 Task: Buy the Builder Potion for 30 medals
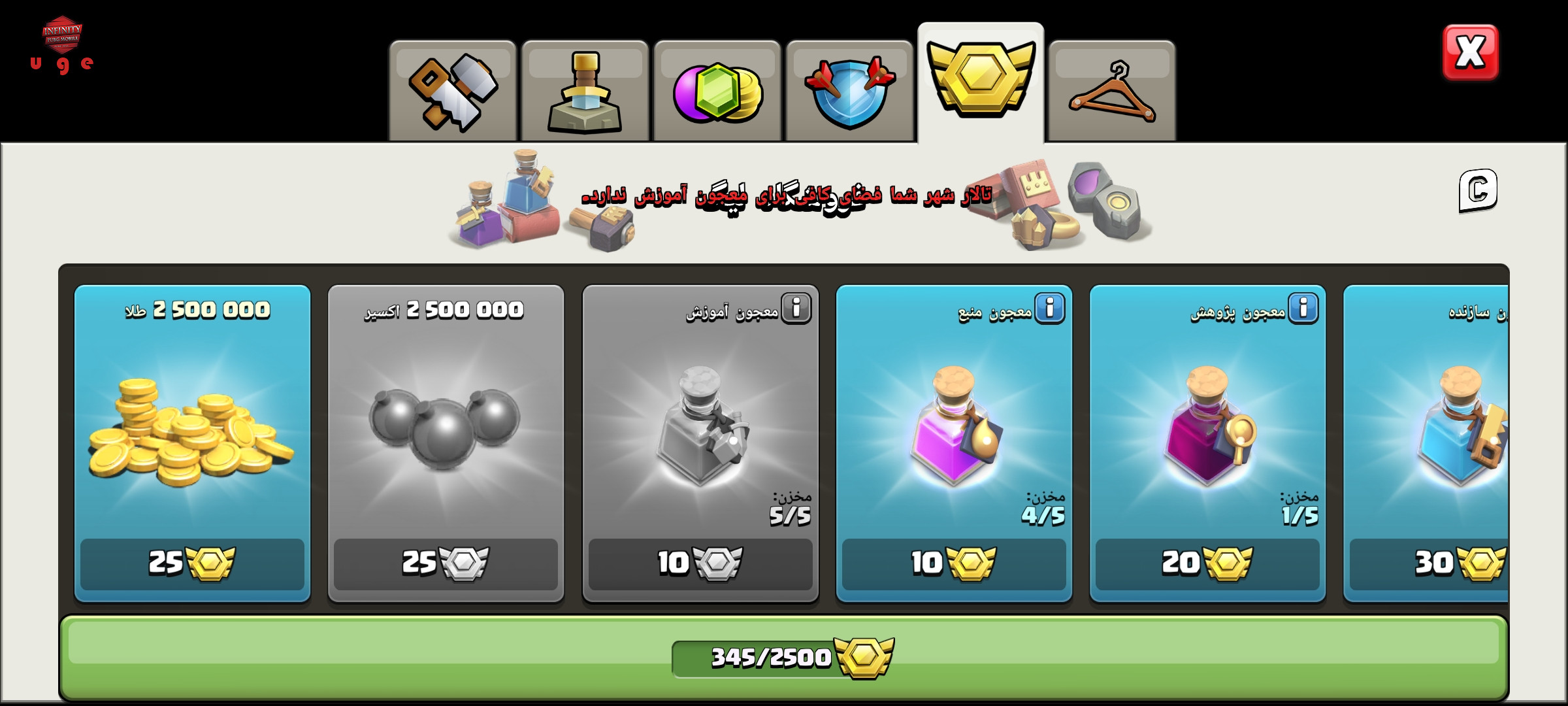pos(1429,563)
